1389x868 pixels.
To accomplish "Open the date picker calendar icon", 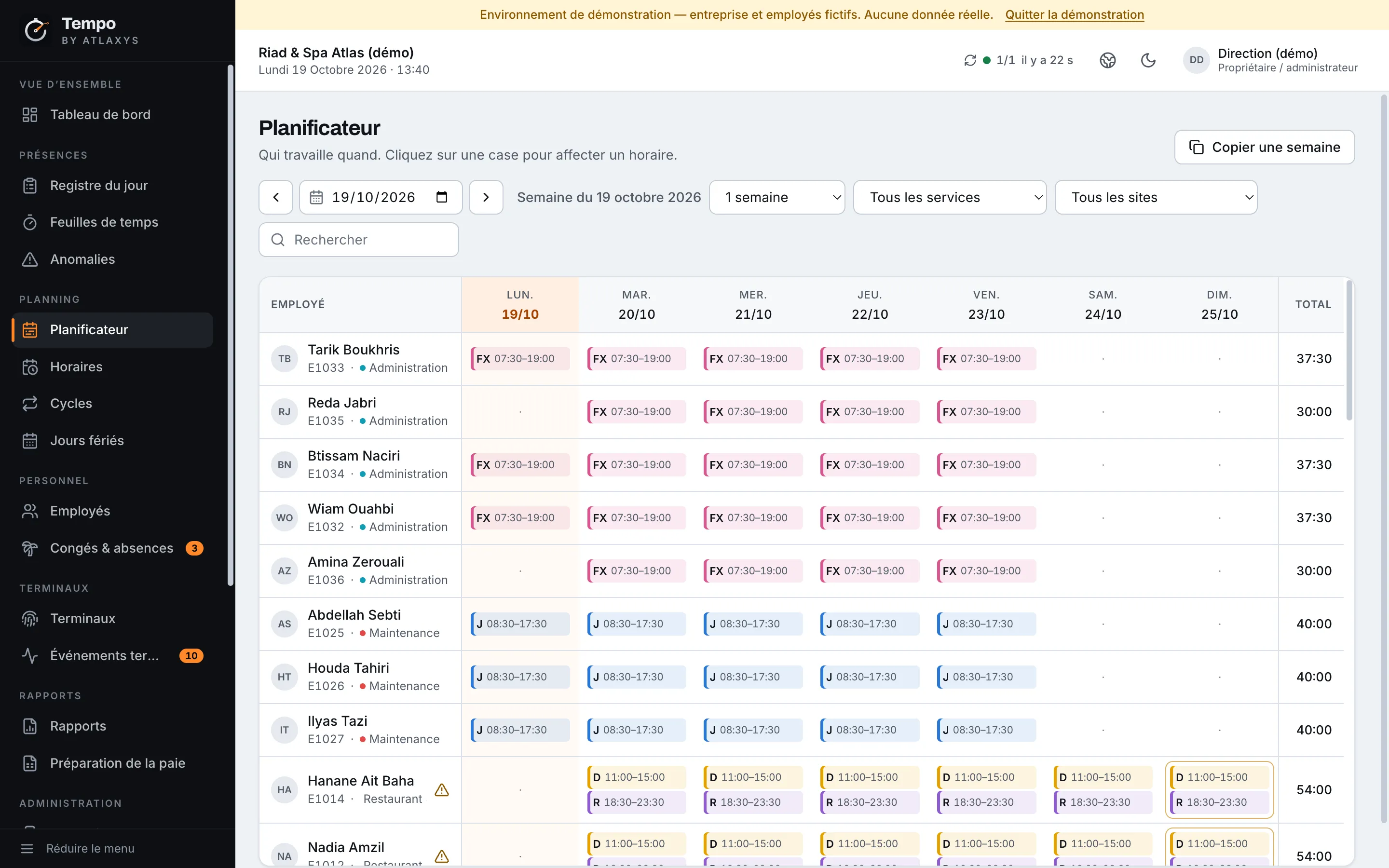I will 441,197.
